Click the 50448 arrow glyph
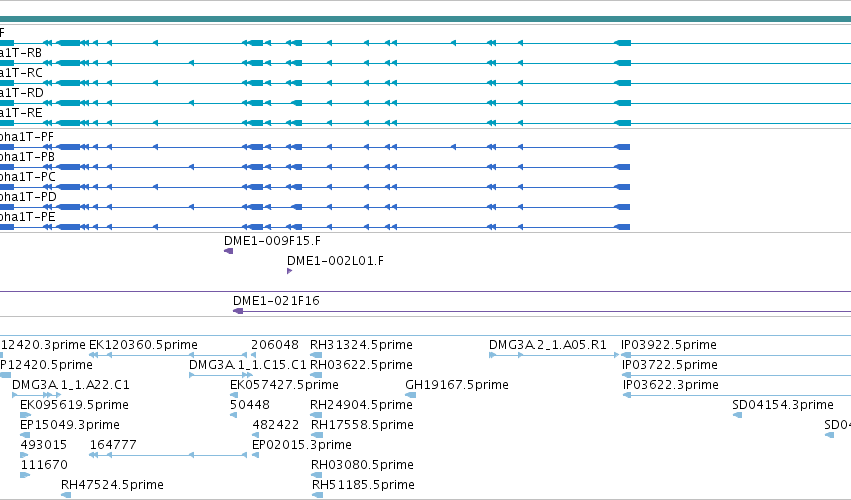 tap(233, 415)
